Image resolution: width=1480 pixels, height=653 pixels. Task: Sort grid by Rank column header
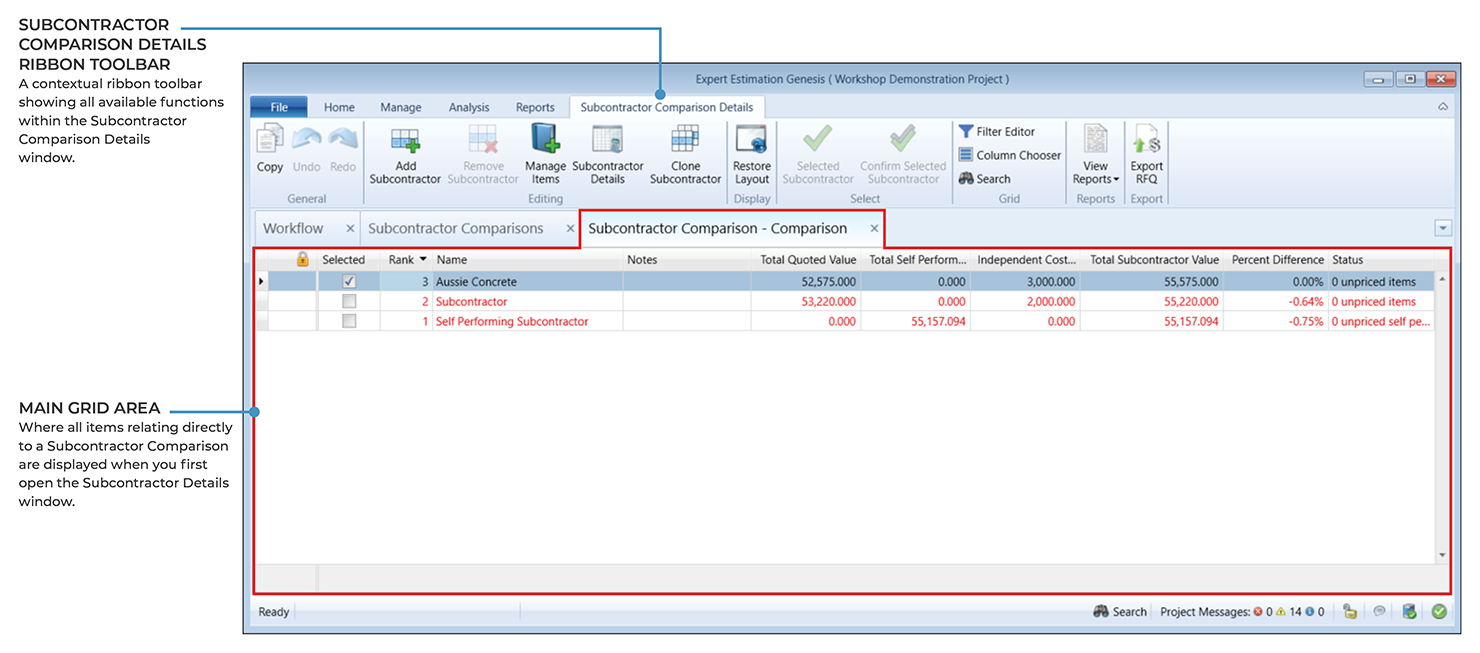[401, 260]
